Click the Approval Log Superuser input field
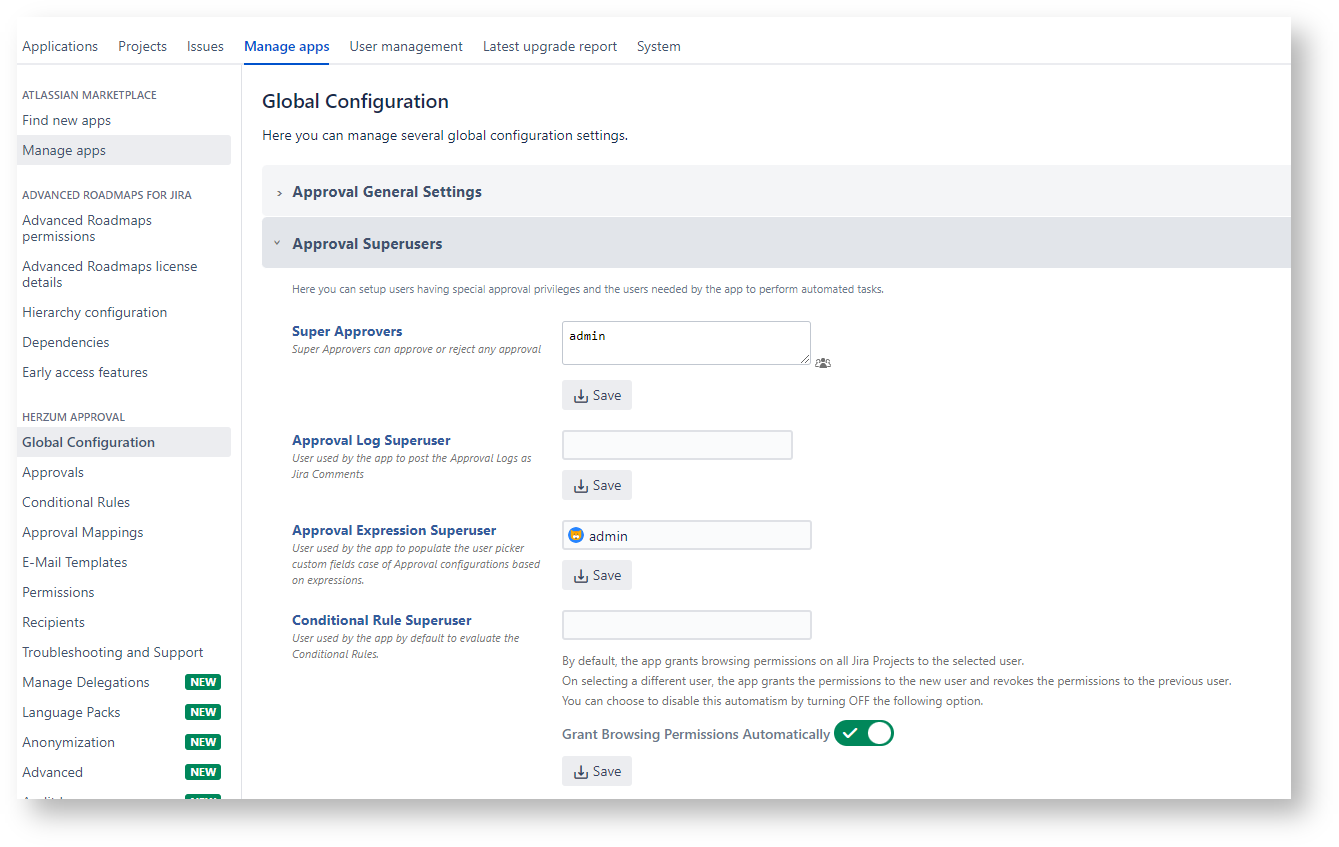 point(677,445)
